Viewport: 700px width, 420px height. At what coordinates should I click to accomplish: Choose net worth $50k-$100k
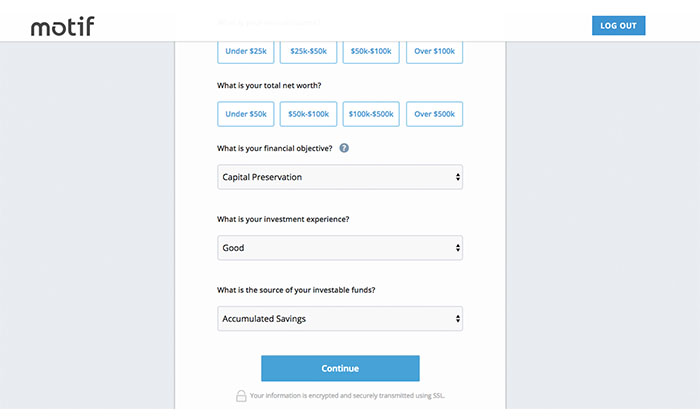click(x=308, y=114)
